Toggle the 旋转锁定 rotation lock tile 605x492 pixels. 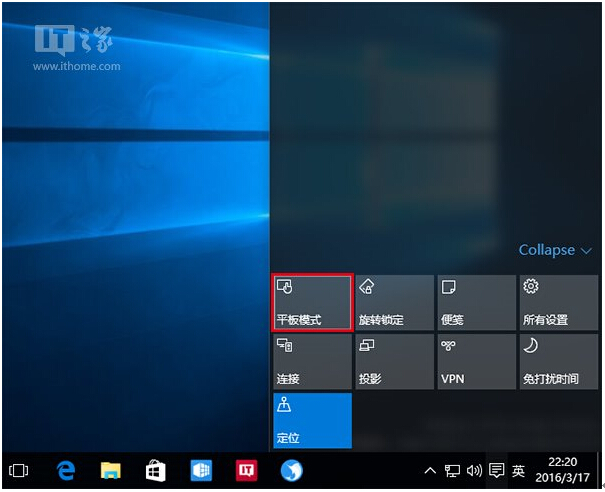tap(394, 302)
